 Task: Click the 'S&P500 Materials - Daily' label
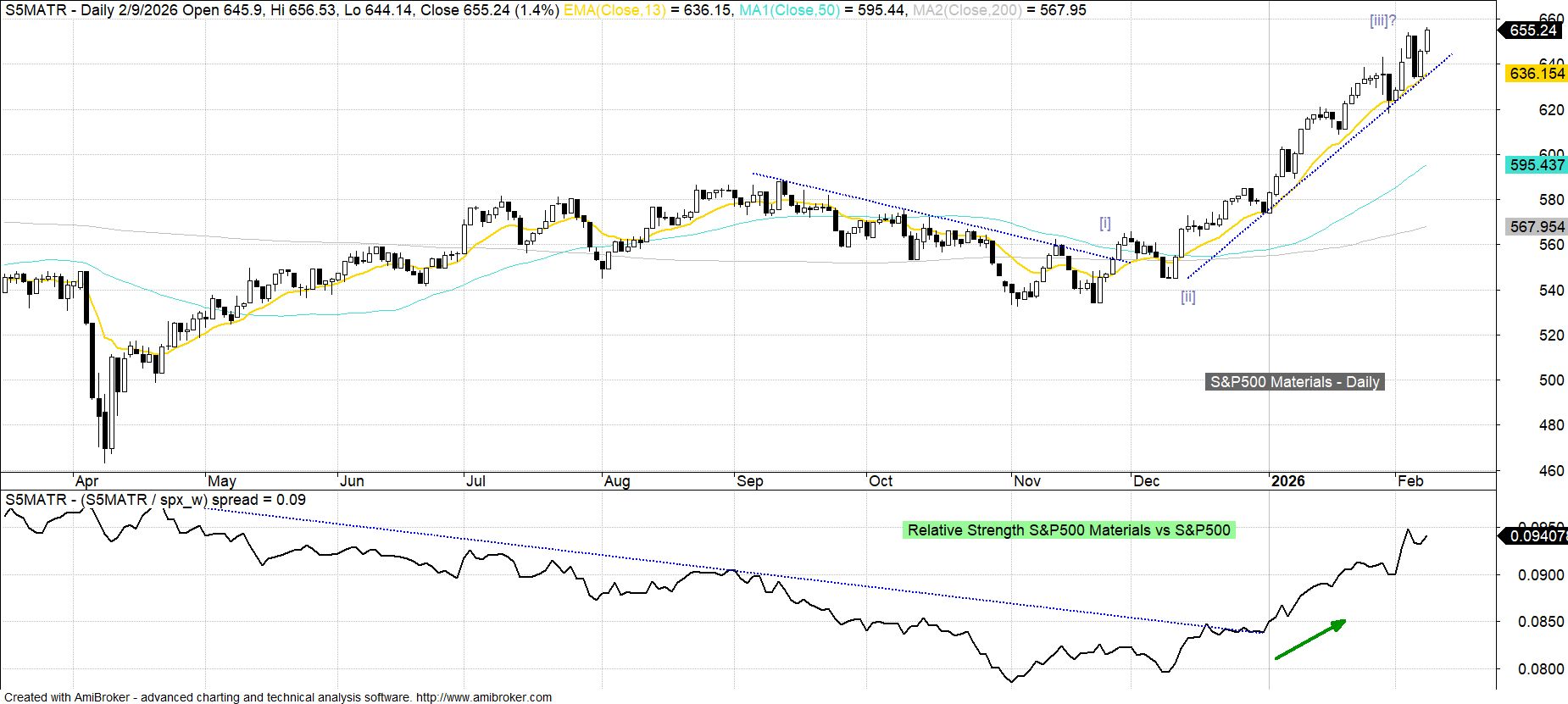(1294, 382)
